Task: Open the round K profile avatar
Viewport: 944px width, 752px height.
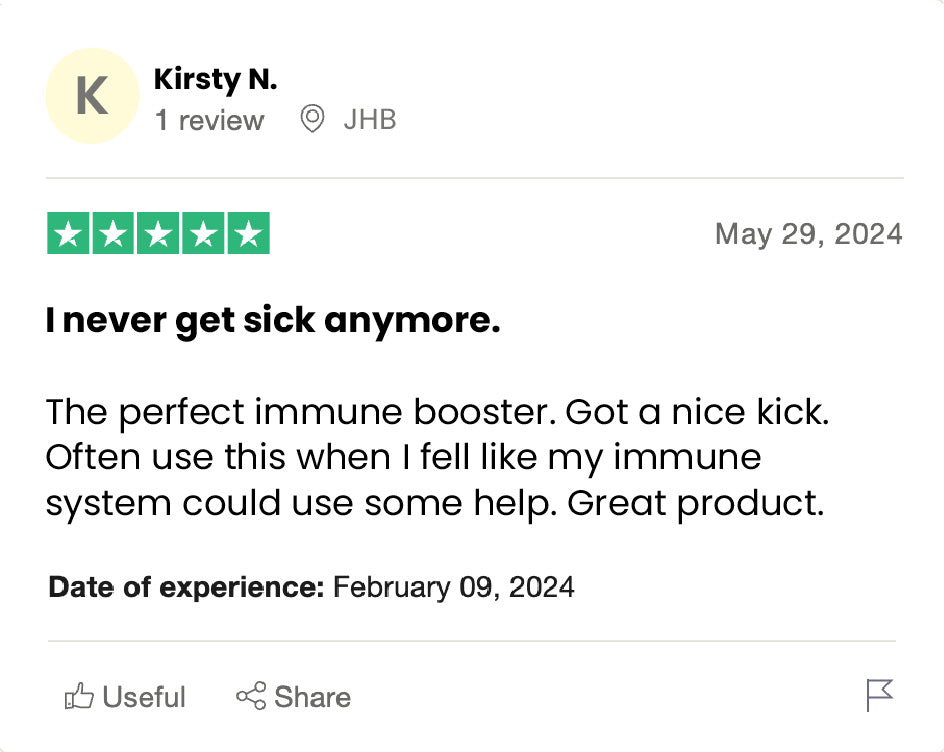Action: (92, 96)
